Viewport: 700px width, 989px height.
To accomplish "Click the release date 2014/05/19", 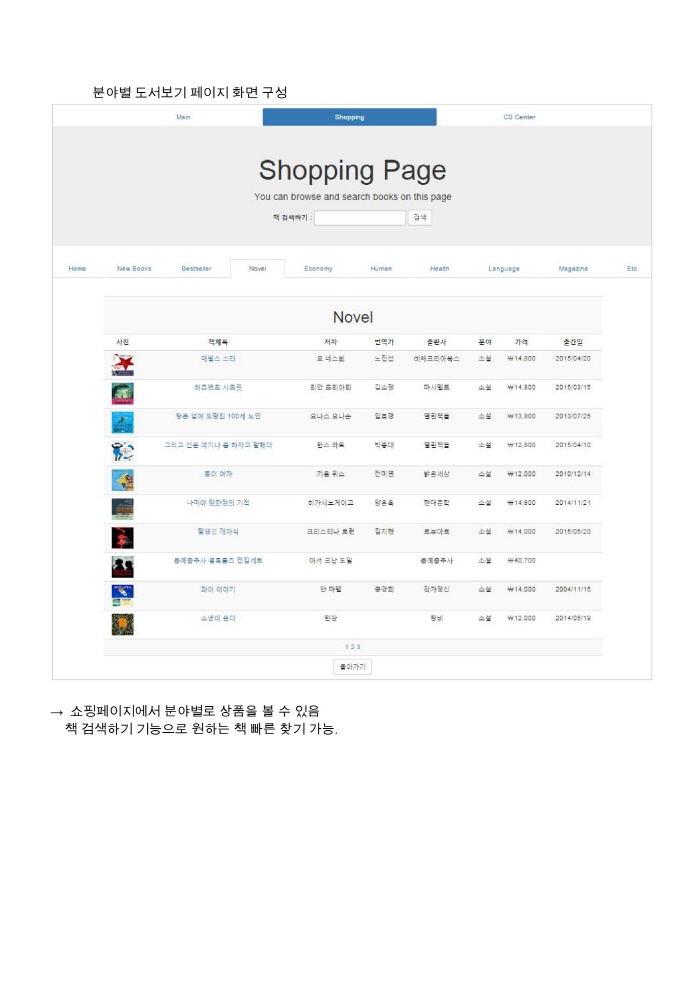I will coord(573,619).
